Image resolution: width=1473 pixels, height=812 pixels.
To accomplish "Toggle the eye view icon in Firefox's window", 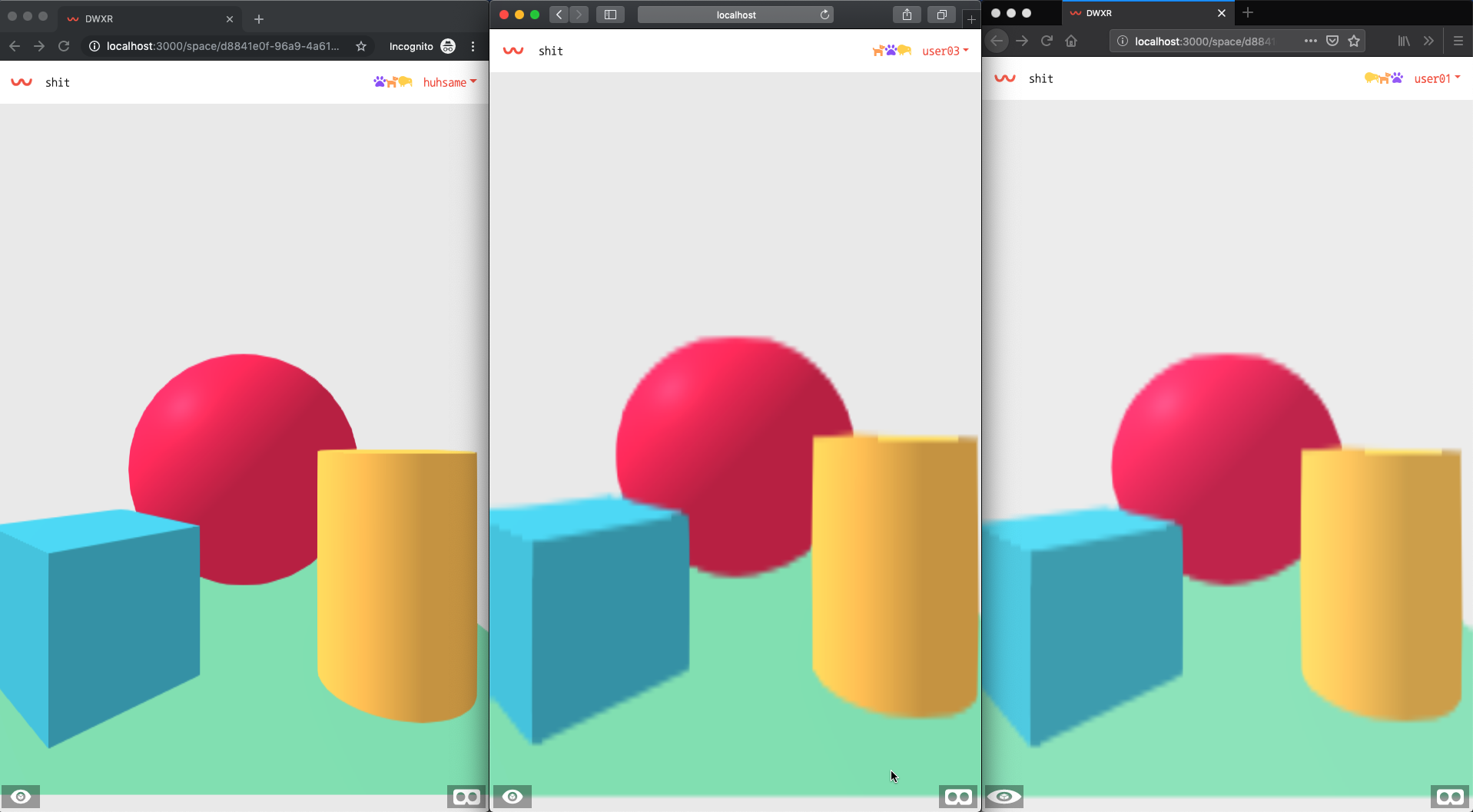I will 1005,797.
